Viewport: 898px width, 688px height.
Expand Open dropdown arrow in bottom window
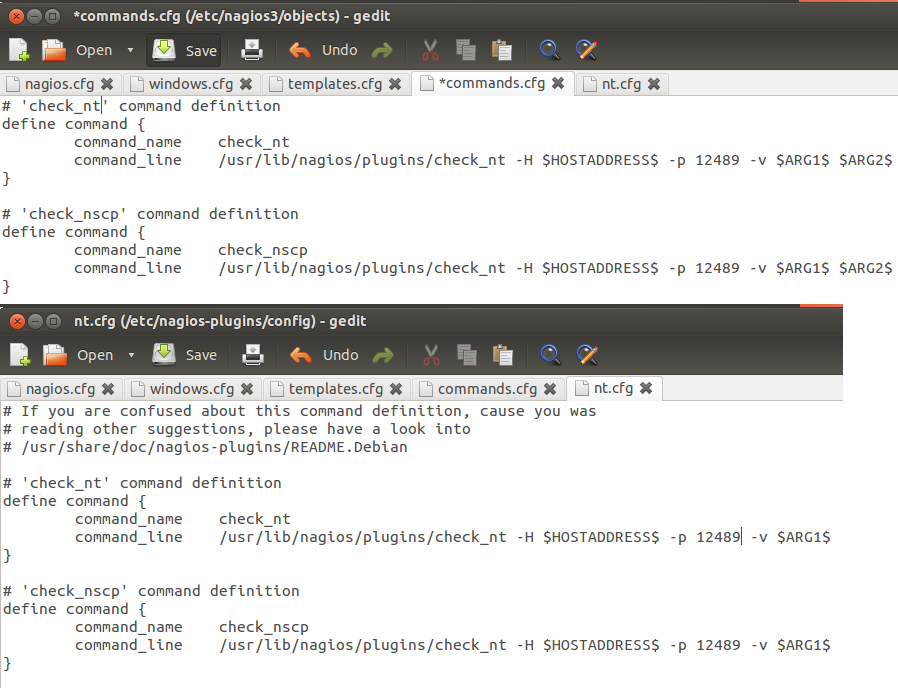click(x=131, y=355)
